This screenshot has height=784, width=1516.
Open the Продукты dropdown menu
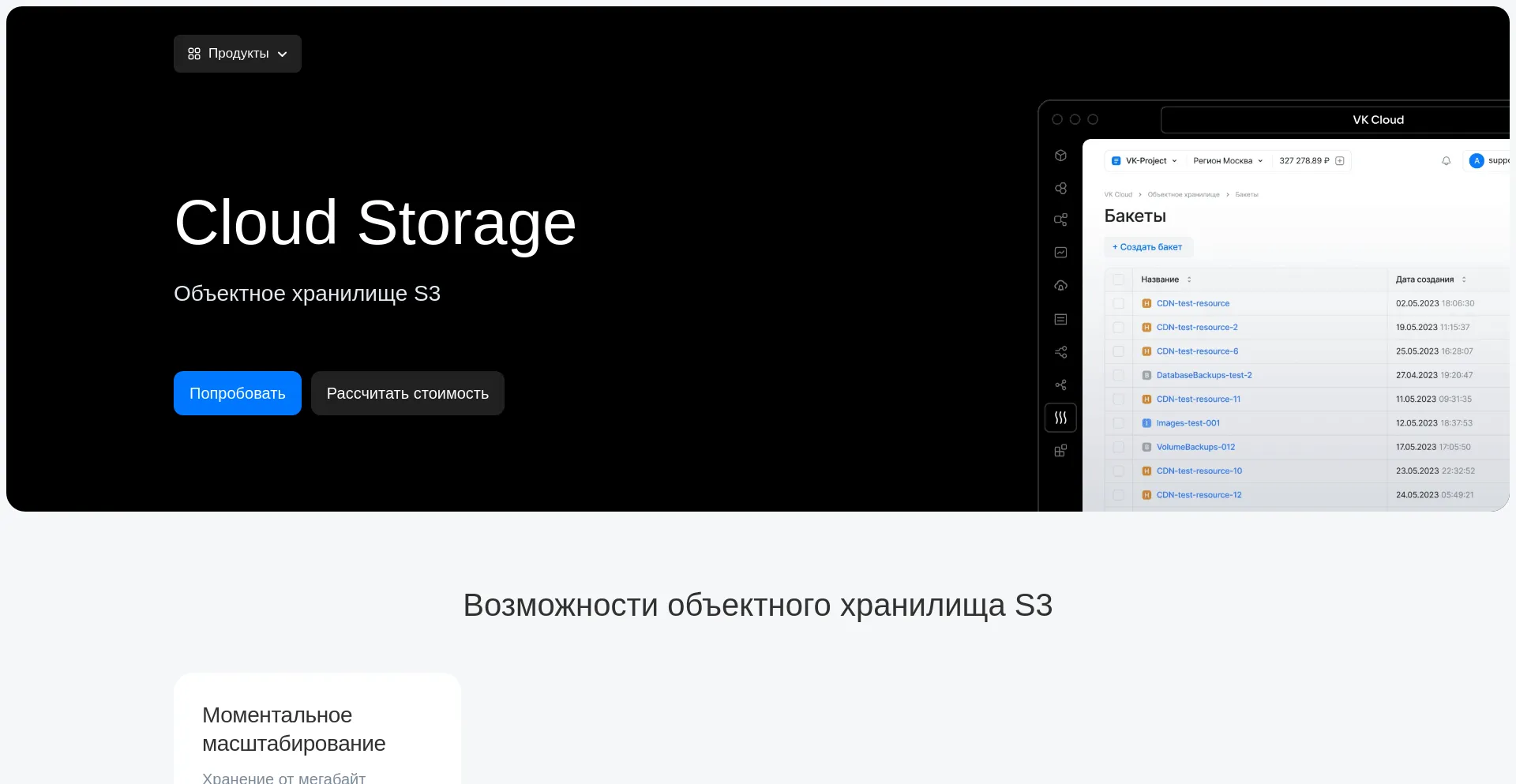[x=238, y=54]
